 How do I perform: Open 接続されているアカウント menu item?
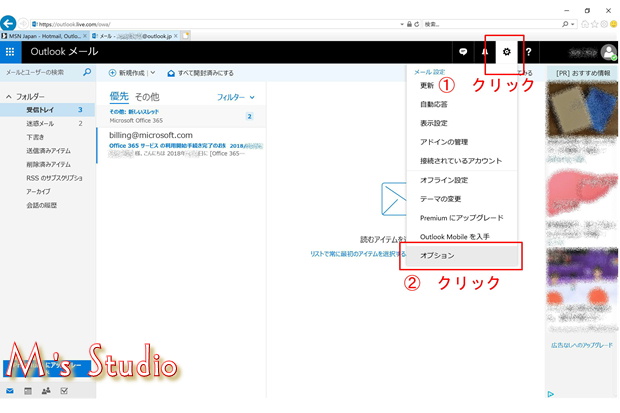pos(461,161)
